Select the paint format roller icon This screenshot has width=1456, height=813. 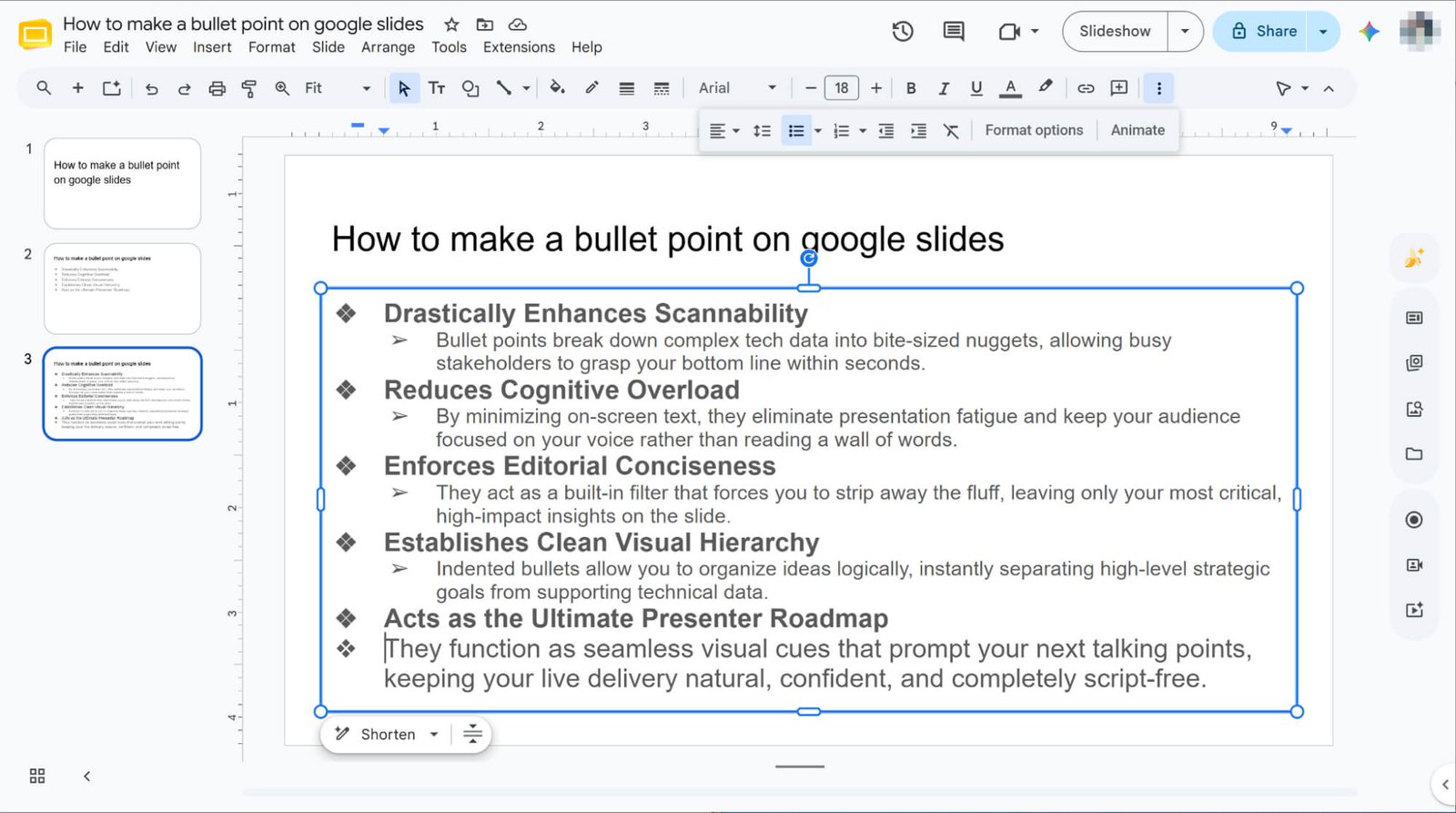click(x=248, y=88)
